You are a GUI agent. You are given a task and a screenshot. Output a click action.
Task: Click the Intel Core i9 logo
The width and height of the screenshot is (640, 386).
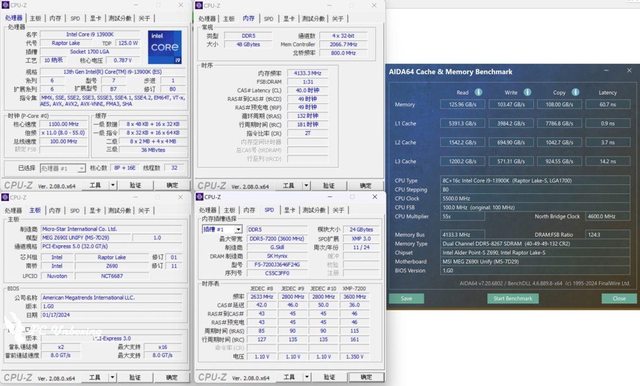pyautogui.click(x=165, y=47)
